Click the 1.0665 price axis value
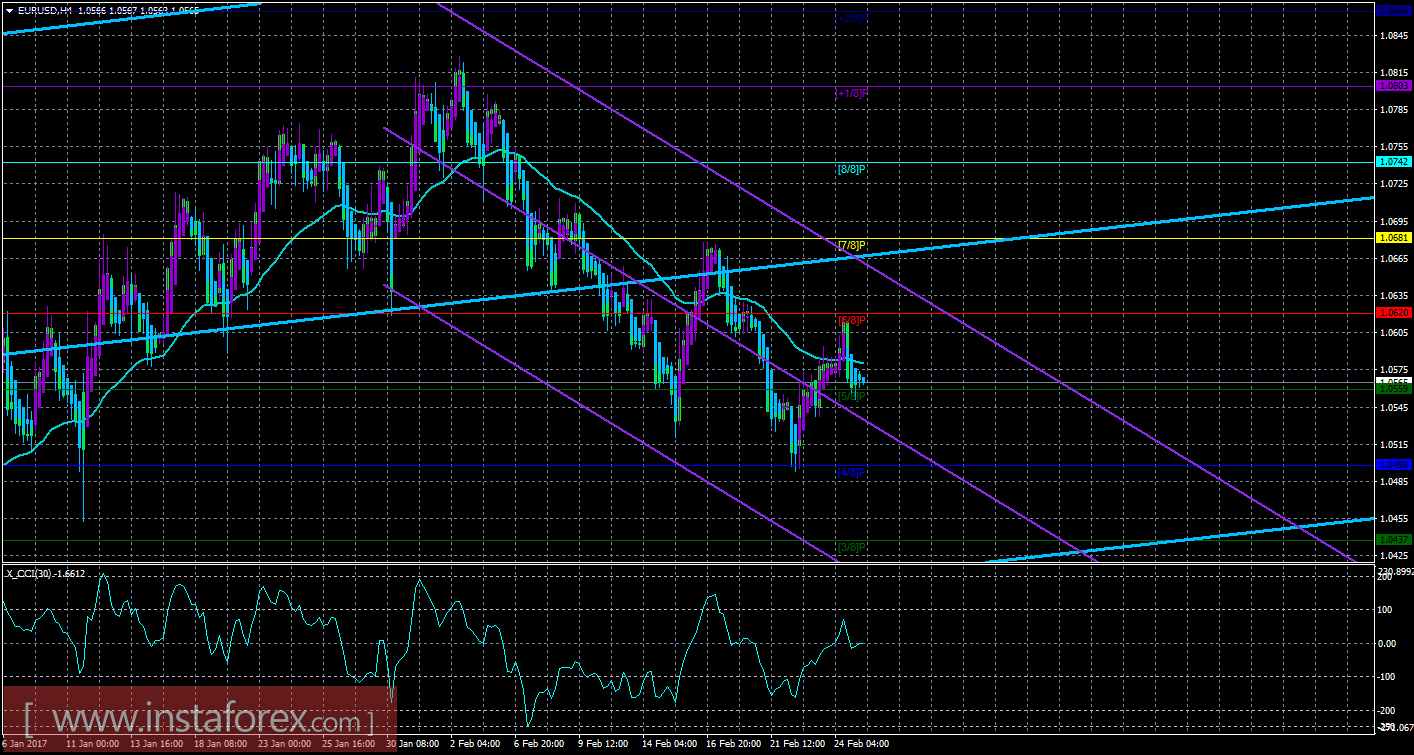 coord(1394,258)
